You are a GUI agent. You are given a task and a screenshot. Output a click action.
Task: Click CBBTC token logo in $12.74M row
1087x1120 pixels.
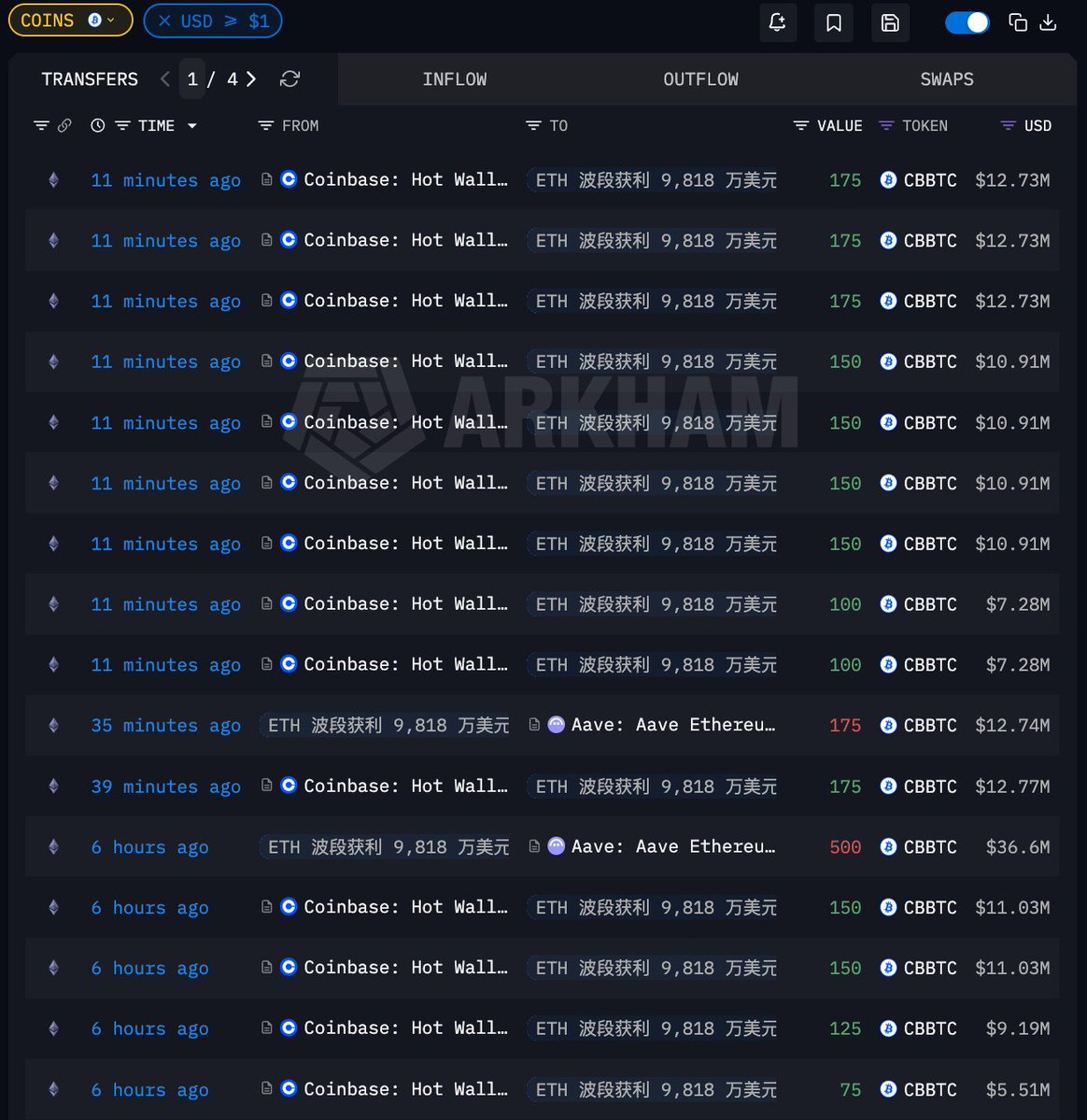click(x=888, y=726)
